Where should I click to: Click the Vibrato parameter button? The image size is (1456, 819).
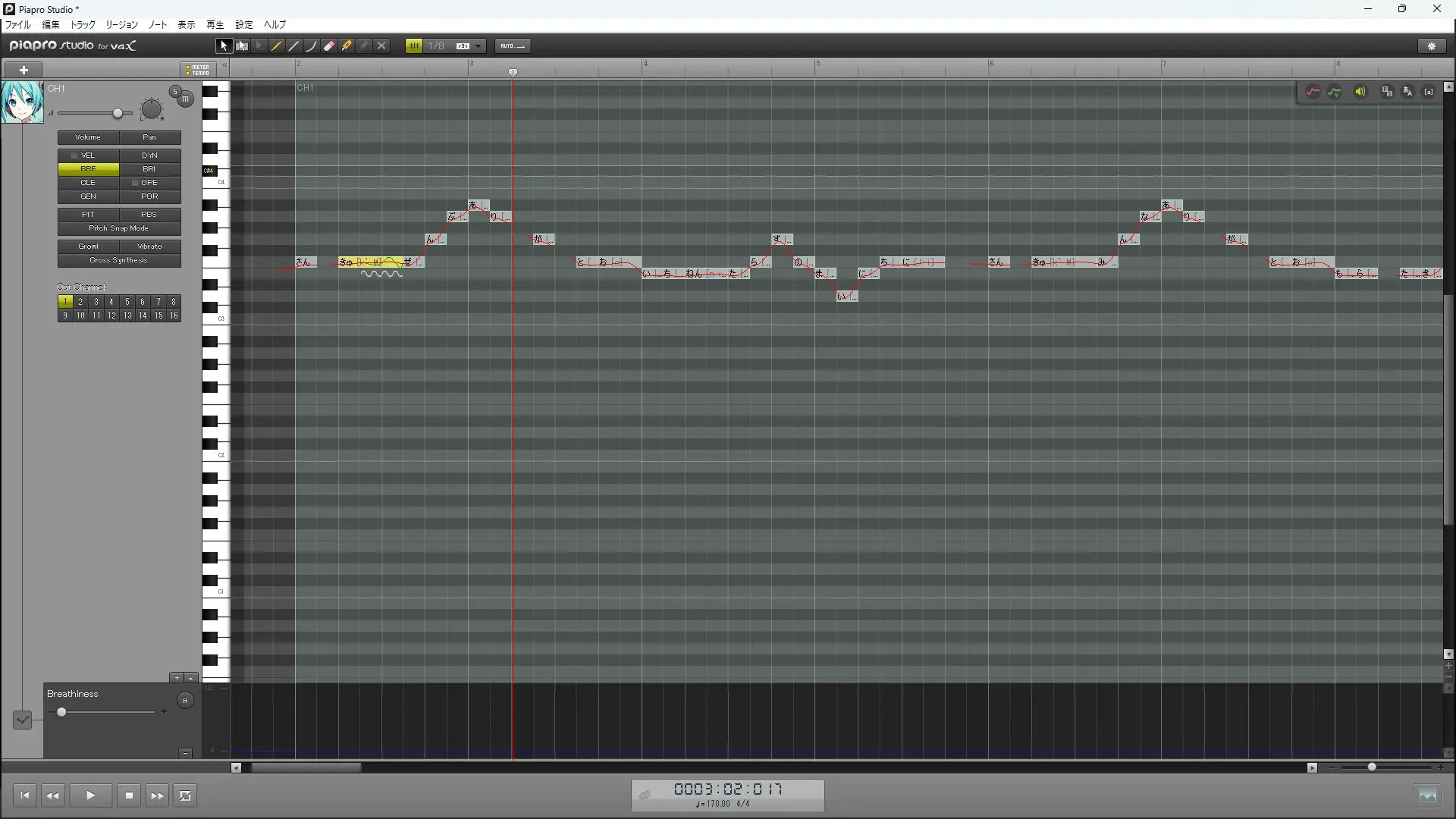pyautogui.click(x=149, y=246)
